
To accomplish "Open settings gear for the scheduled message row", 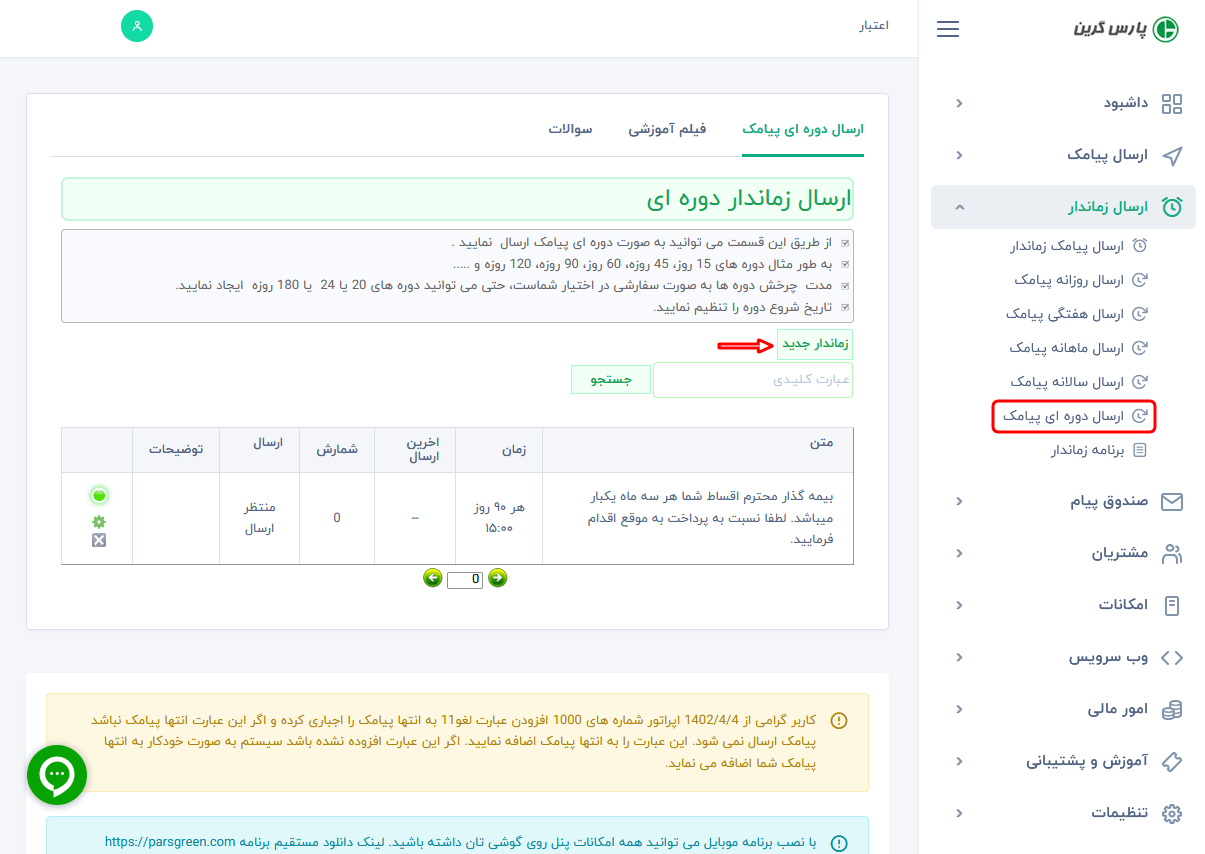I will pyautogui.click(x=98, y=521).
